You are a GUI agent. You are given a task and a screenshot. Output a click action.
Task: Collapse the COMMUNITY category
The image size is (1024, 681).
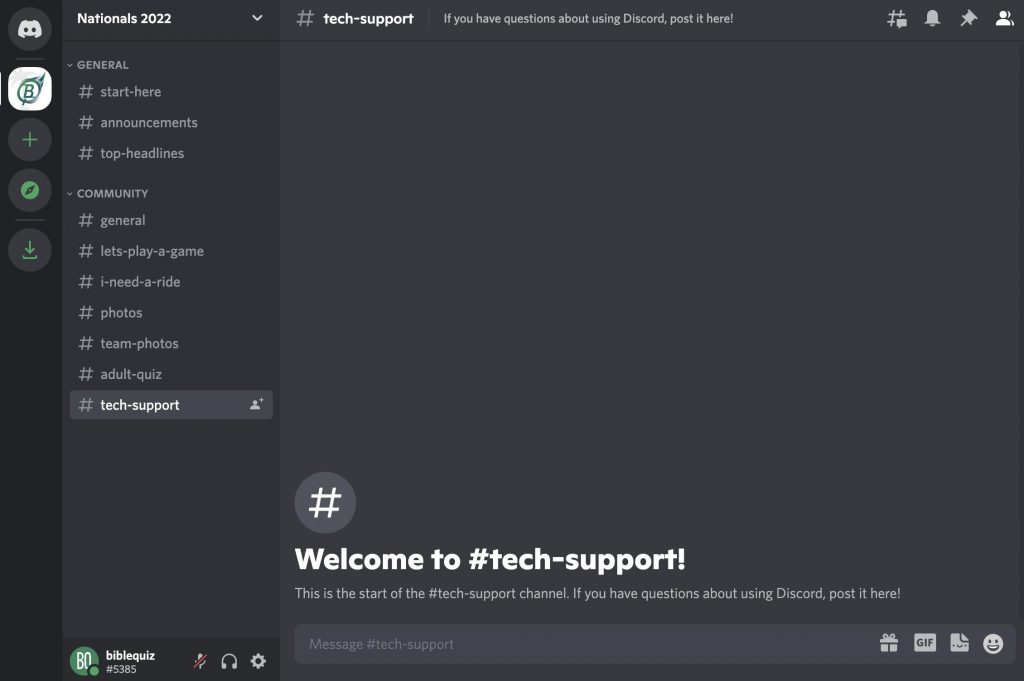tap(112, 194)
